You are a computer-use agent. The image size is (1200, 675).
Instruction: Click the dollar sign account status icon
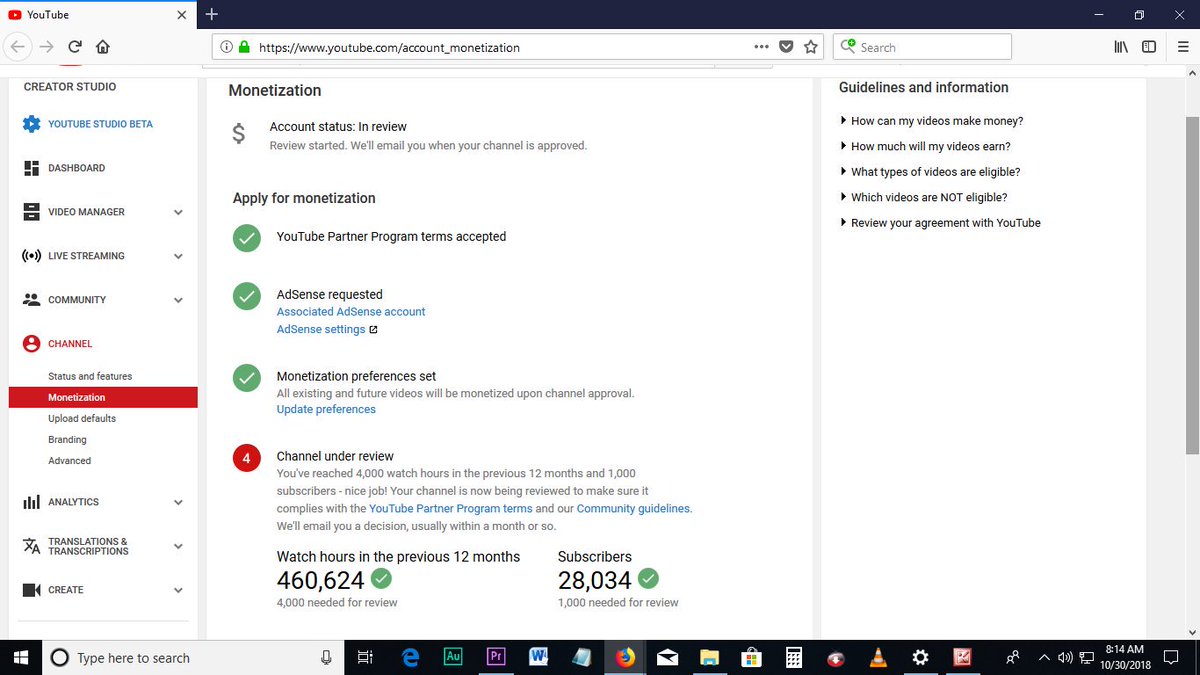point(238,134)
